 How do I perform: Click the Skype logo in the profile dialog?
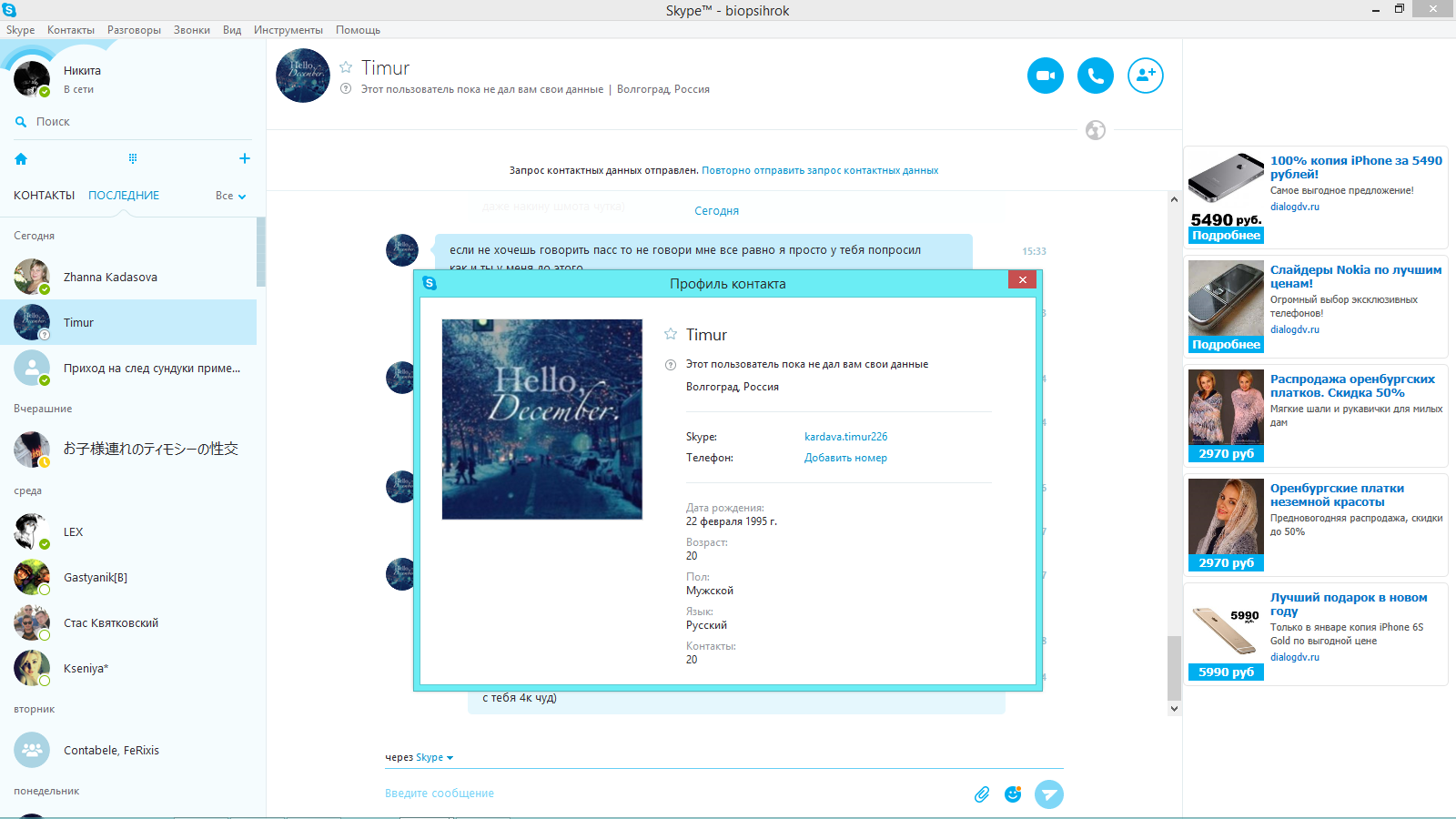[430, 283]
